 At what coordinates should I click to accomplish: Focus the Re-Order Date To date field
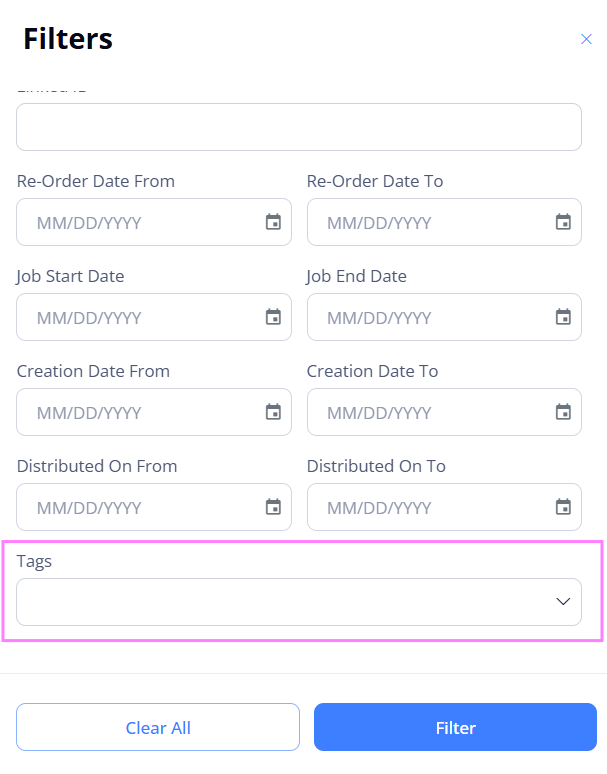tap(444, 222)
